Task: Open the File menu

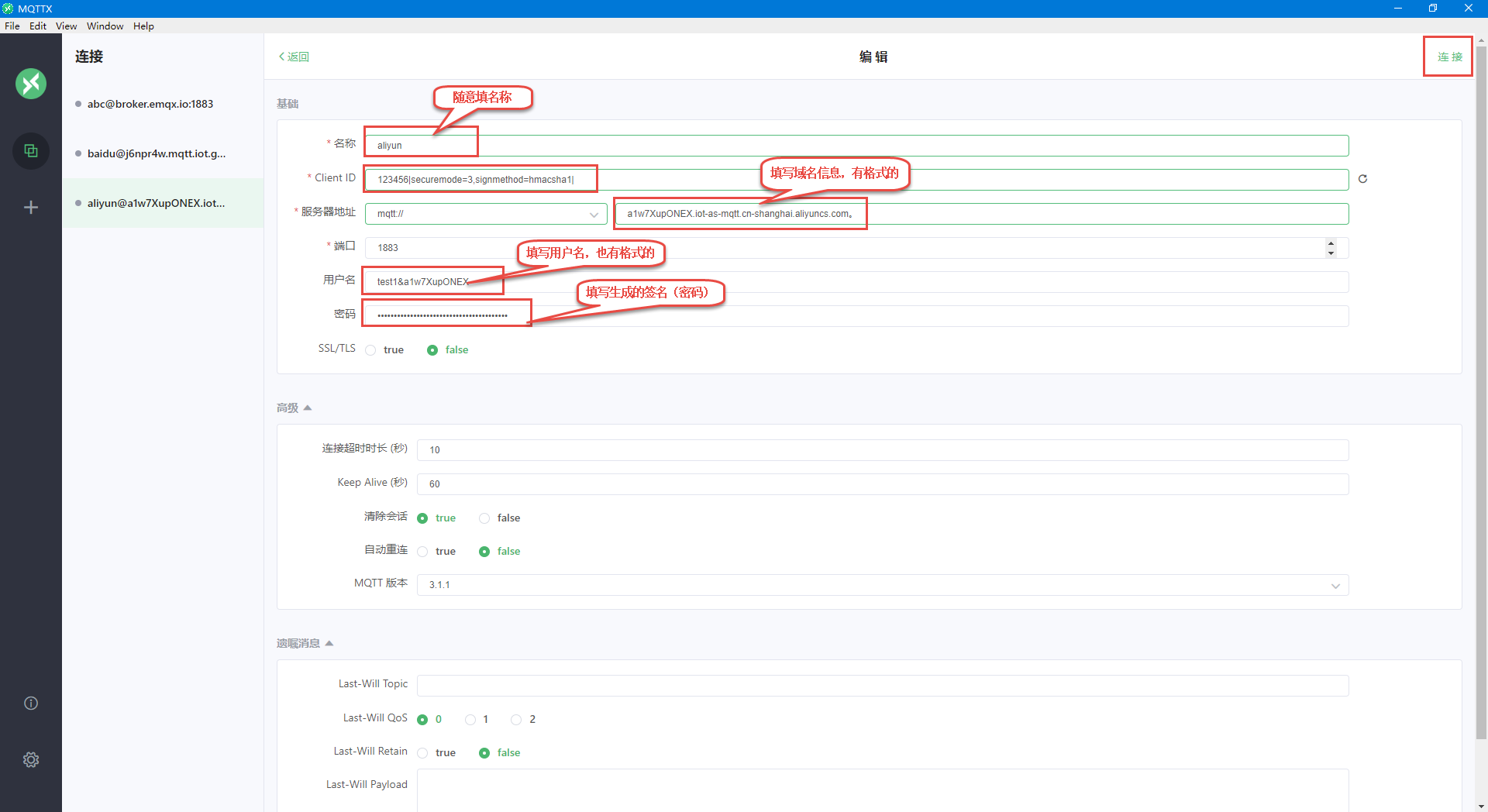Action: (12, 26)
